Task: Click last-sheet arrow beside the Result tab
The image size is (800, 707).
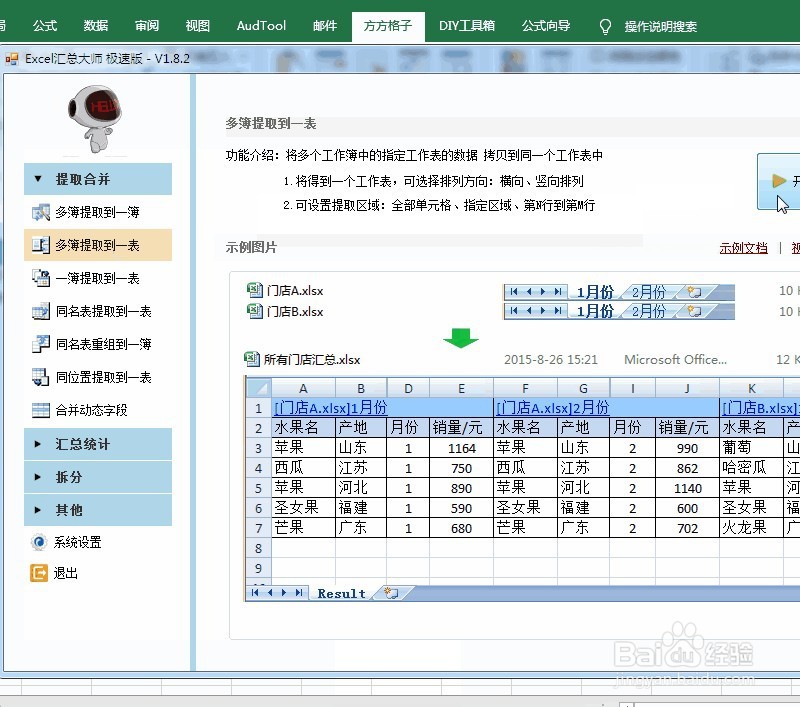Action: [299, 593]
